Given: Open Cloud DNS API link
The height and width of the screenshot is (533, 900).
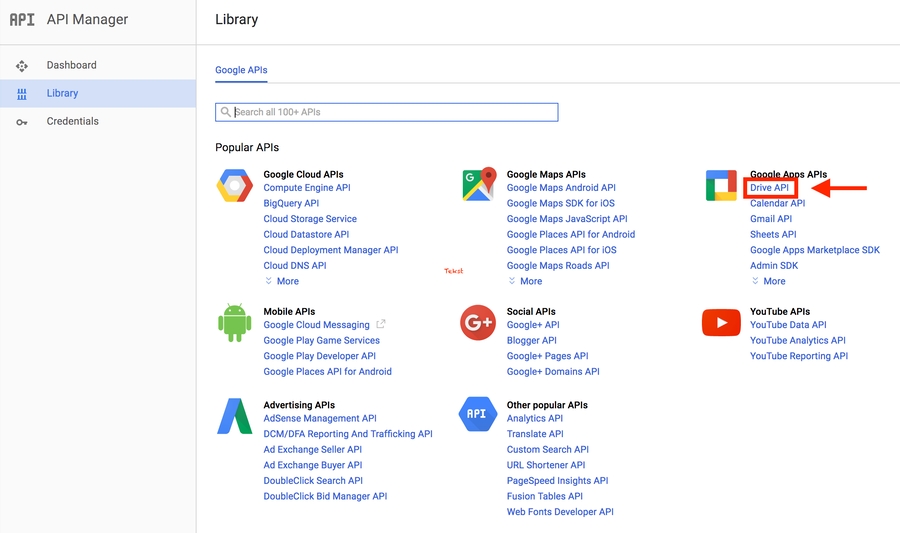Looking at the screenshot, I should pos(294,266).
